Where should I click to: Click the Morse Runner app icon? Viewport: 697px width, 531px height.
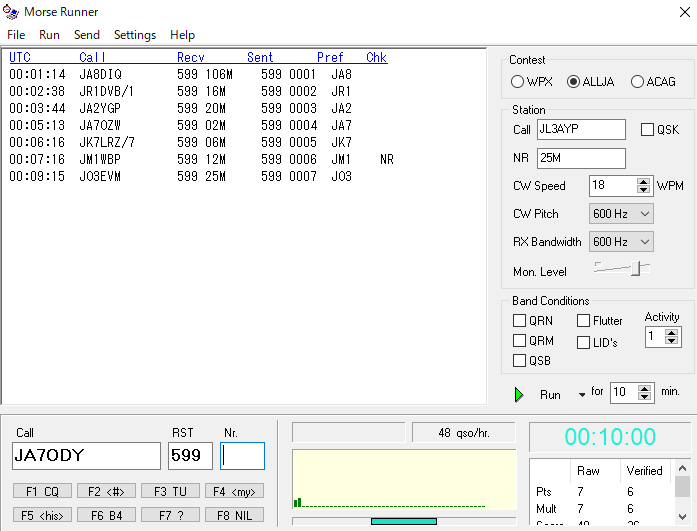(x=11, y=12)
